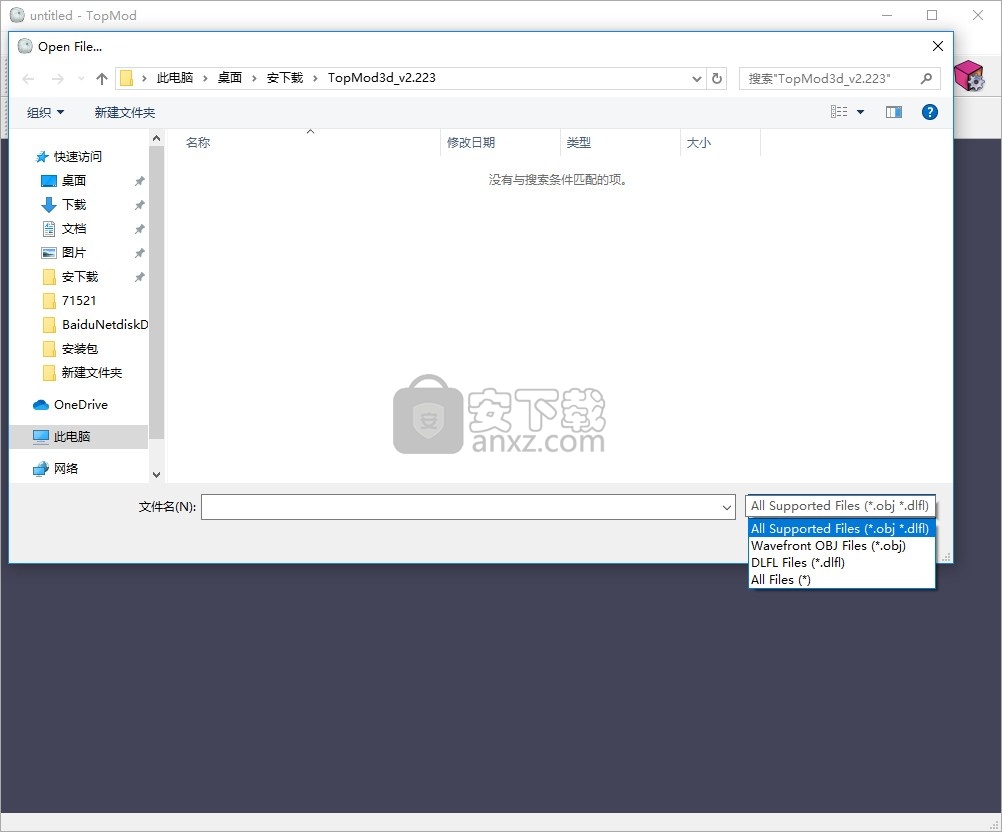Click the folder icon in address bar

tap(127, 78)
